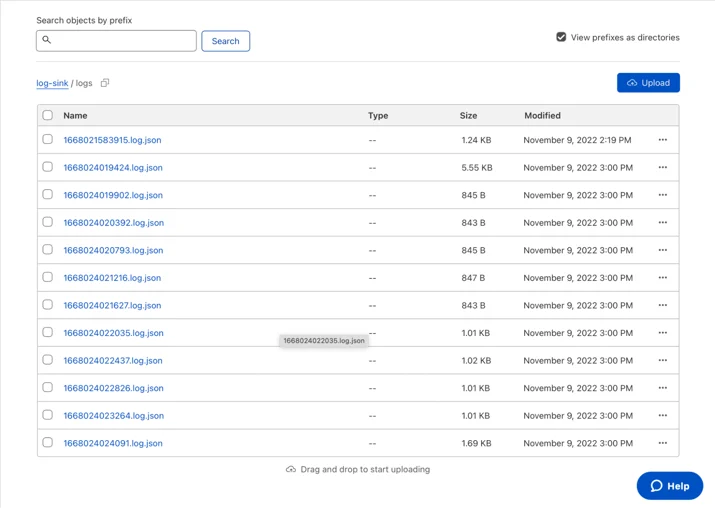715x508 pixels.
Task: Copy the log-sink/logs path icon
Action: [105, 83]
